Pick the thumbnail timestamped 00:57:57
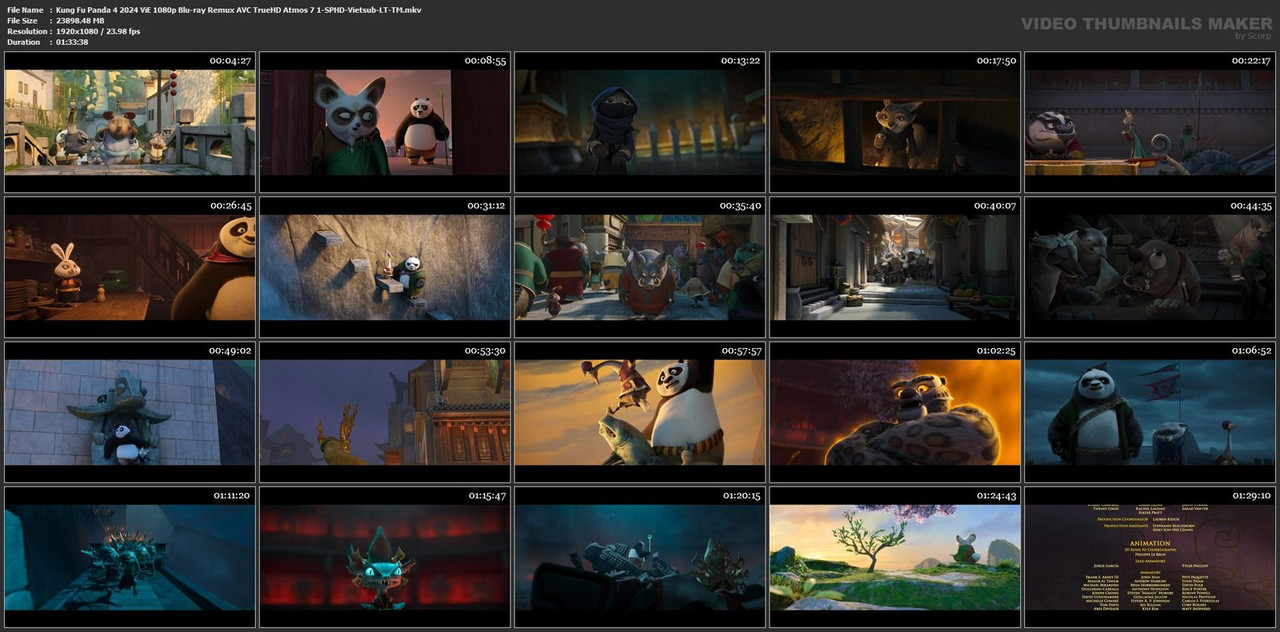The height and width of the screenshot is (632, 1280). click(x=640, y=412)
